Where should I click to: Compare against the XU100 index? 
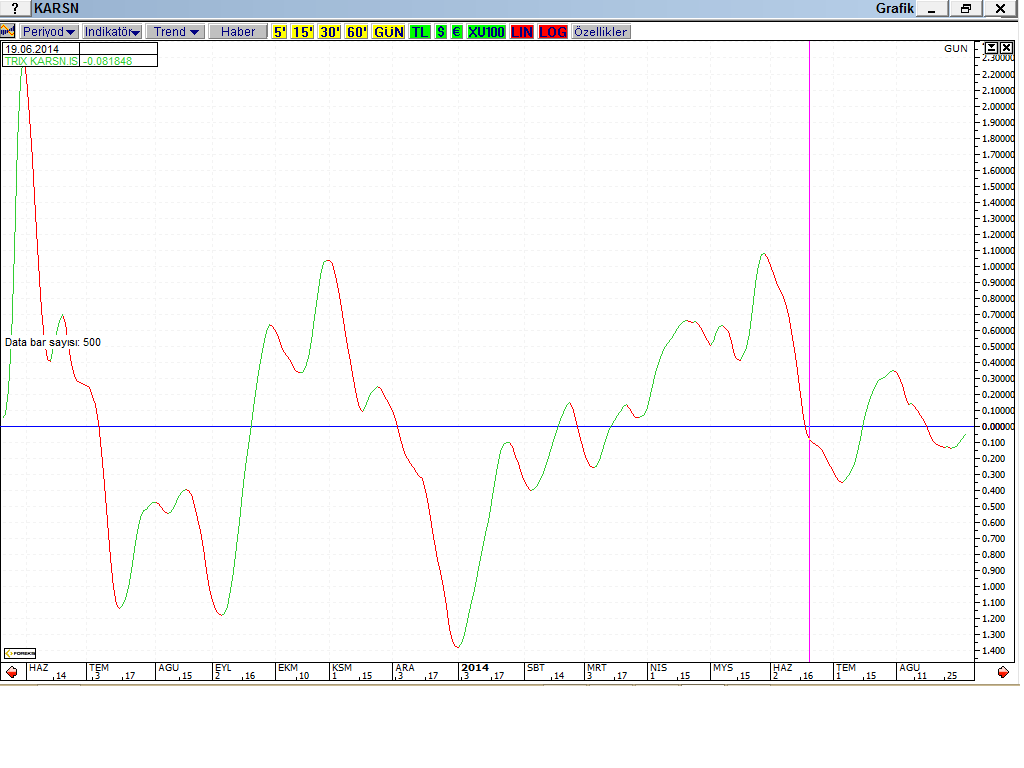click(x=487, y=32)
